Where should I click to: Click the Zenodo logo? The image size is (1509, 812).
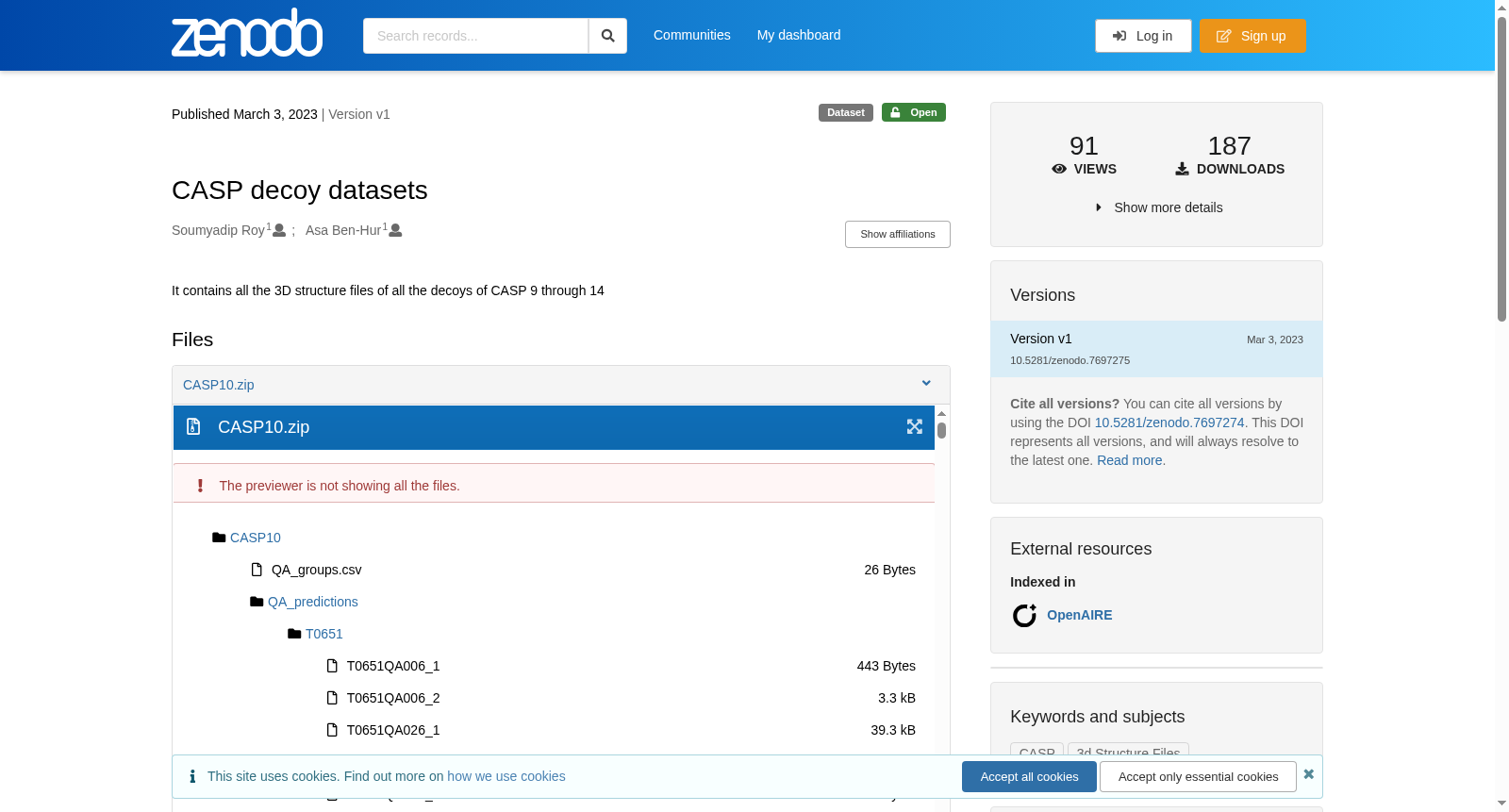pyautogui.click(x=247, y=33)
